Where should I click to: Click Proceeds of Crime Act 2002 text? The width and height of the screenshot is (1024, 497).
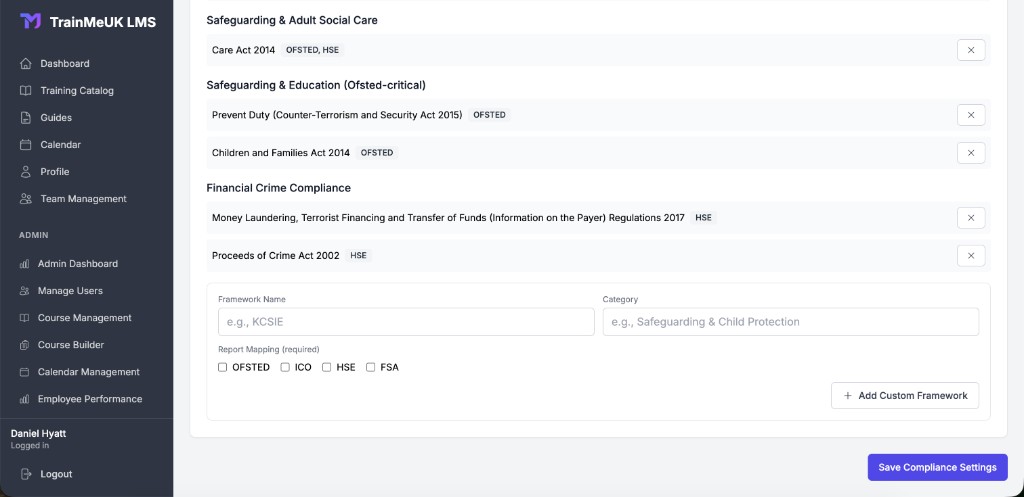276,255
